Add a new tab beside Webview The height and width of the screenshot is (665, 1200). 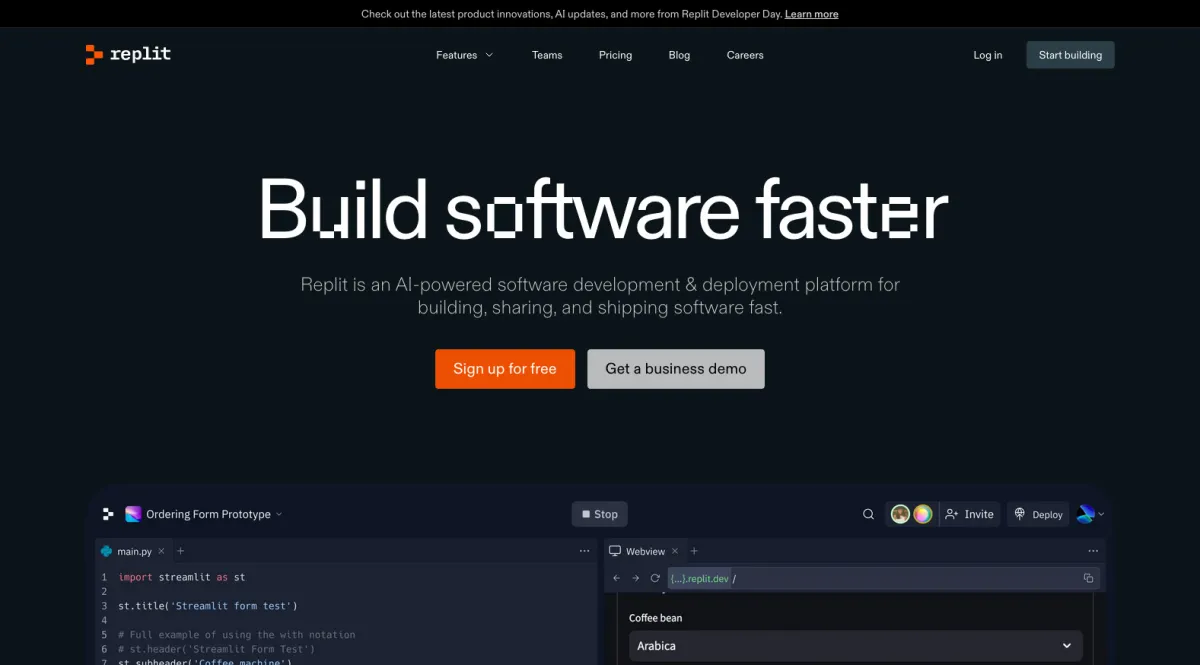click(x=694, y=551)
